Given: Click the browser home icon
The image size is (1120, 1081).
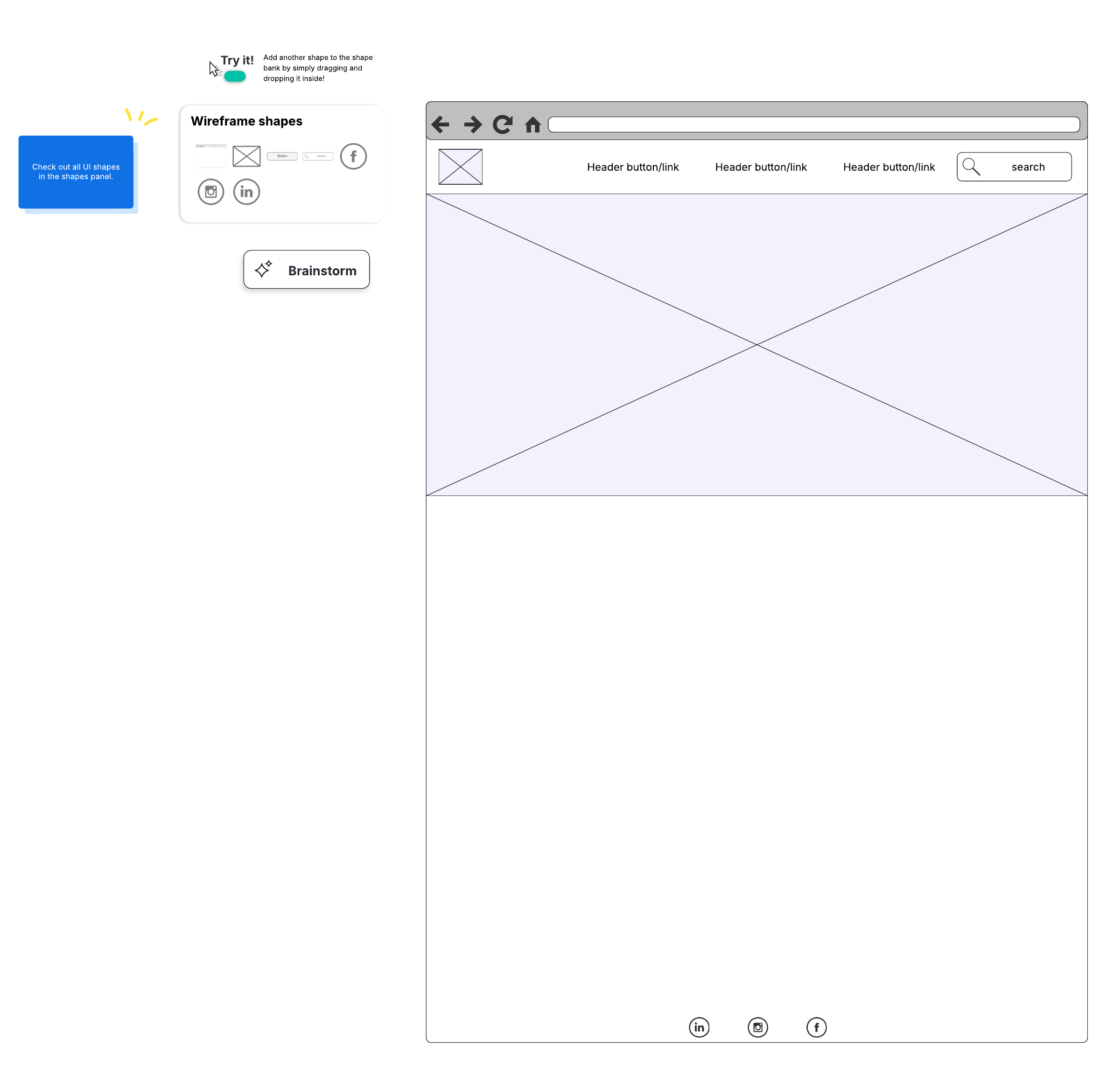Looking at the screenshot, I should tap(532, 125).
